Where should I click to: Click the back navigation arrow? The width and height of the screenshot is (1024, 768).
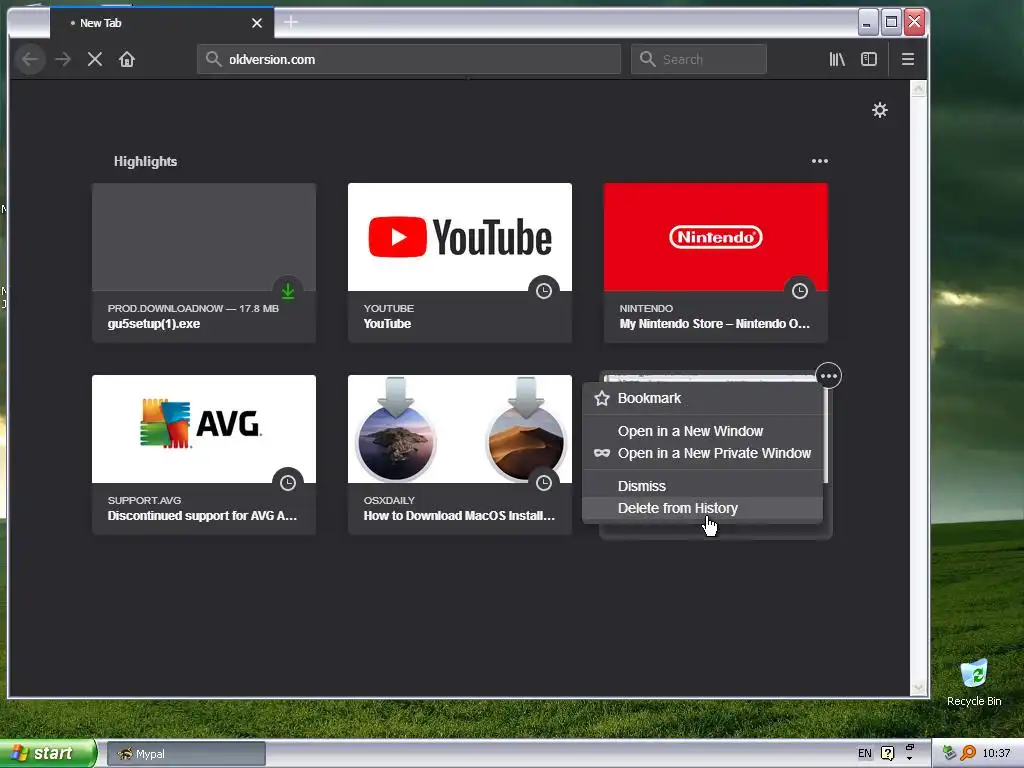29,59
